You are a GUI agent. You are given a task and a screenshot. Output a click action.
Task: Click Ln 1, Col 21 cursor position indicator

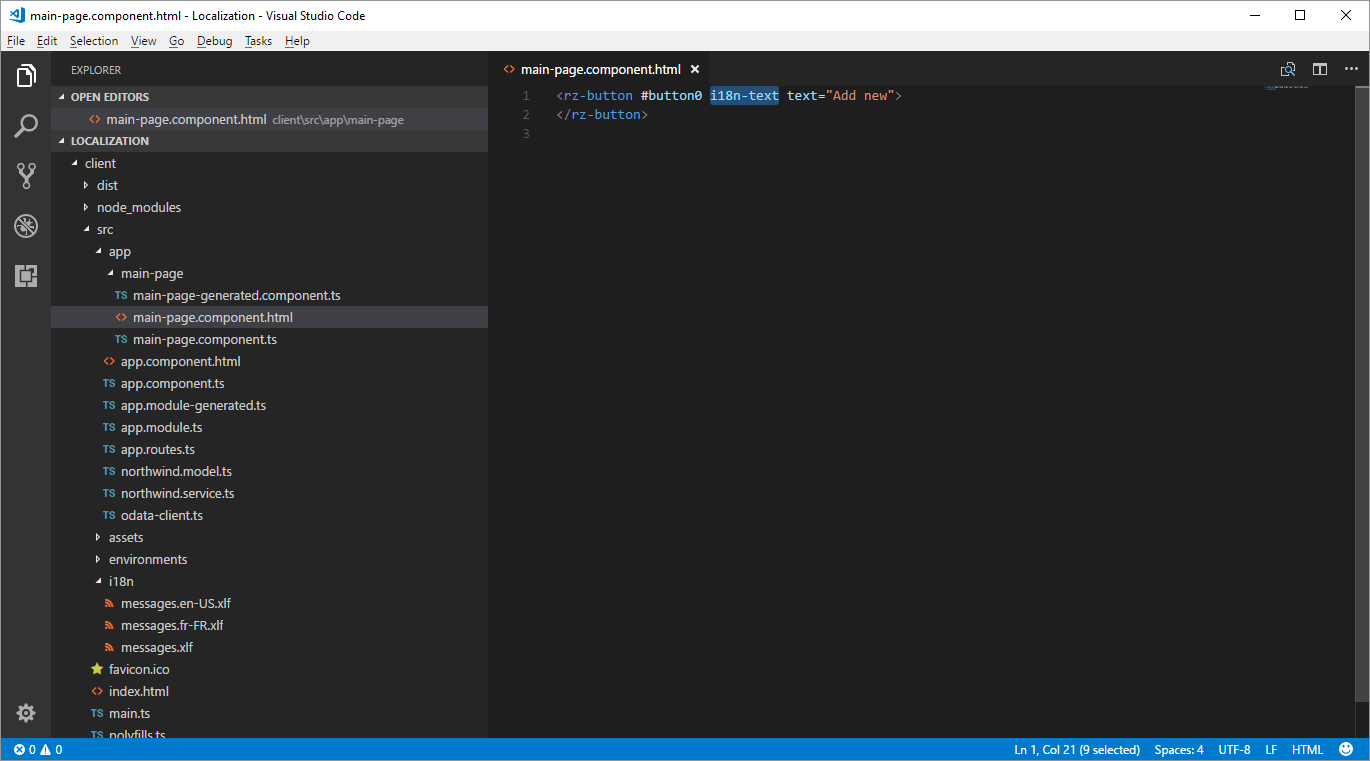click(1077, 749)
